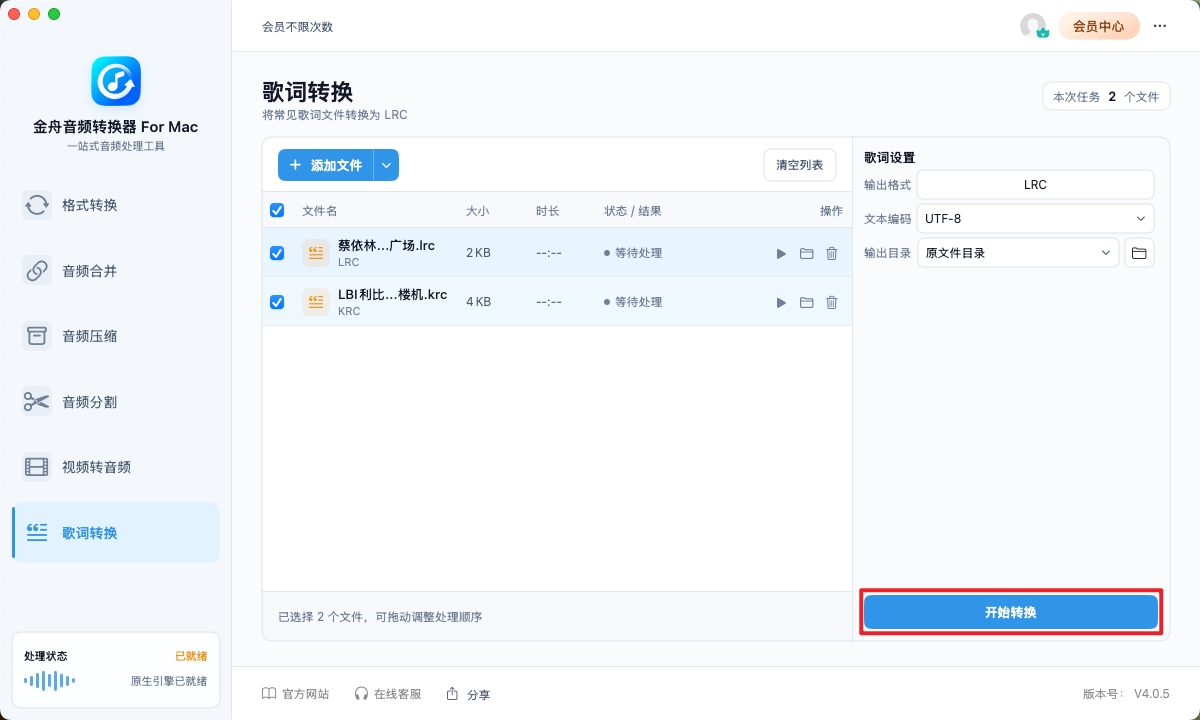Select 歌词转换 sidebar item
Viewport: 1200px width, 720px height.
click(x=116, y=533)
